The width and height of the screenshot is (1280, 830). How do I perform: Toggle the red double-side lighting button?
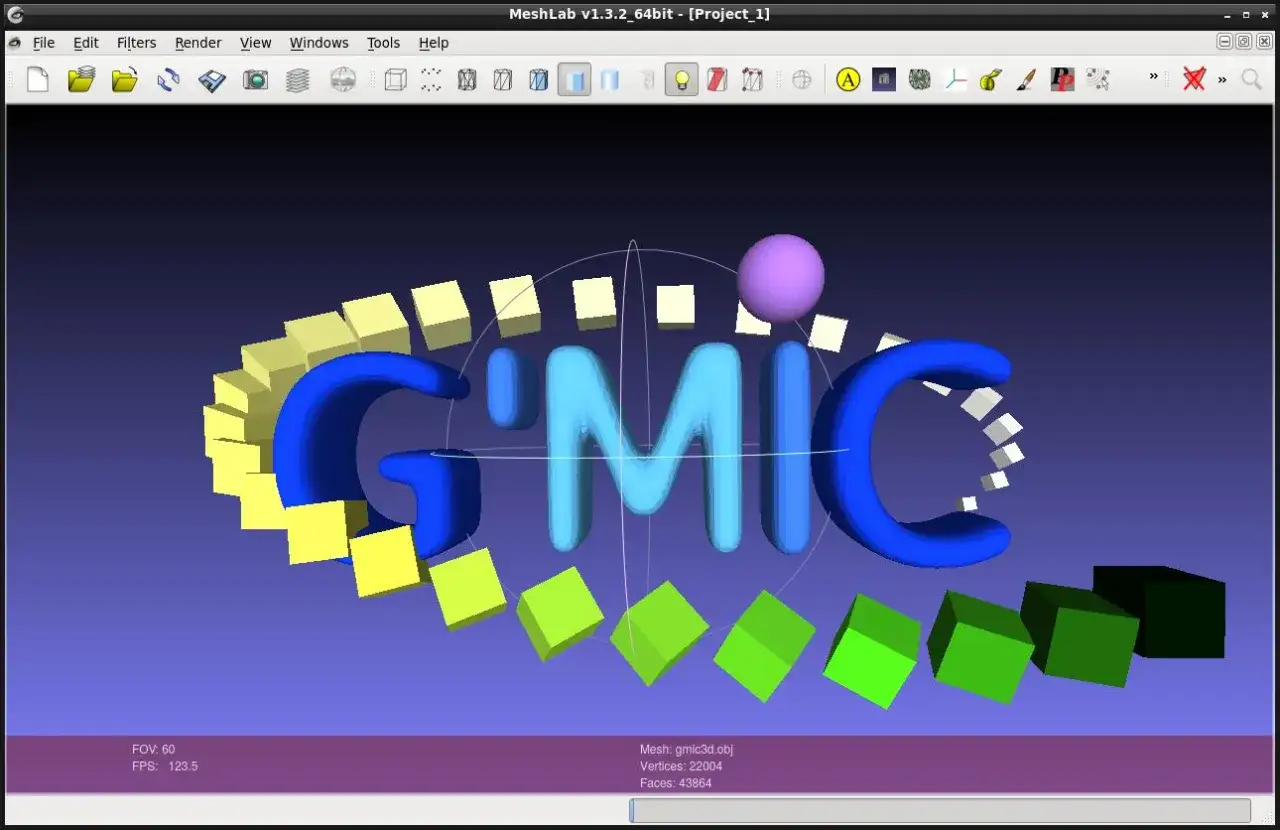tap(717, 79)
